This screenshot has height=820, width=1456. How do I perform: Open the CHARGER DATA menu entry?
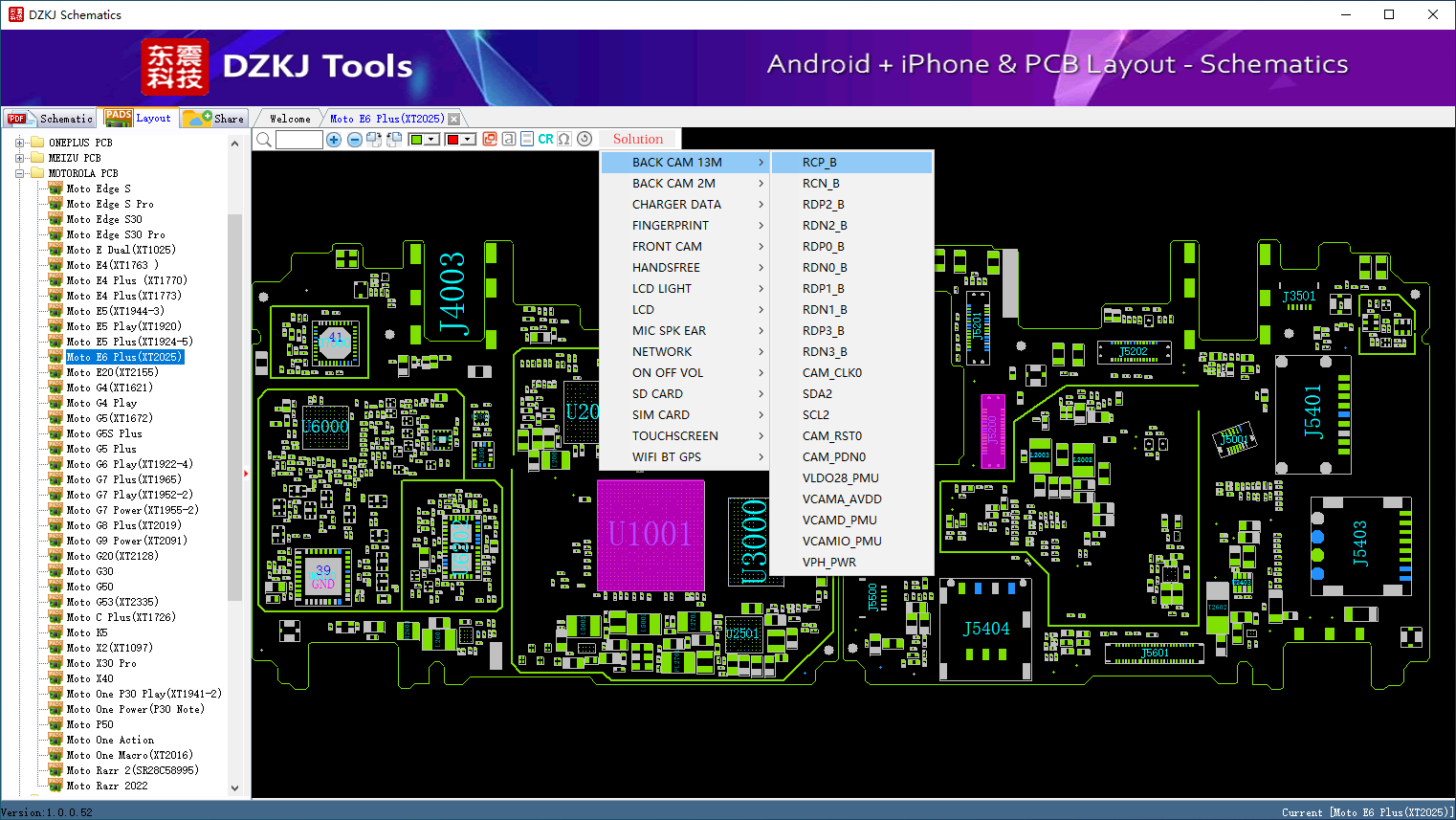pos(685,205)
